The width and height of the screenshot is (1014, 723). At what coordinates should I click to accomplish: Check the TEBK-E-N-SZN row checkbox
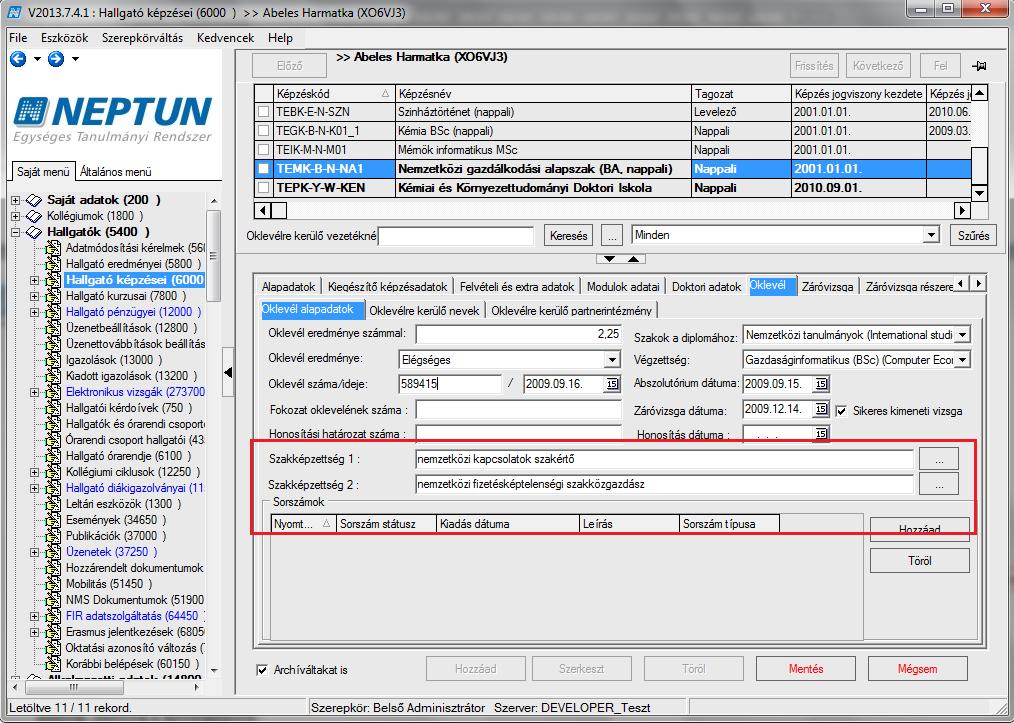(x=263, y=112)
